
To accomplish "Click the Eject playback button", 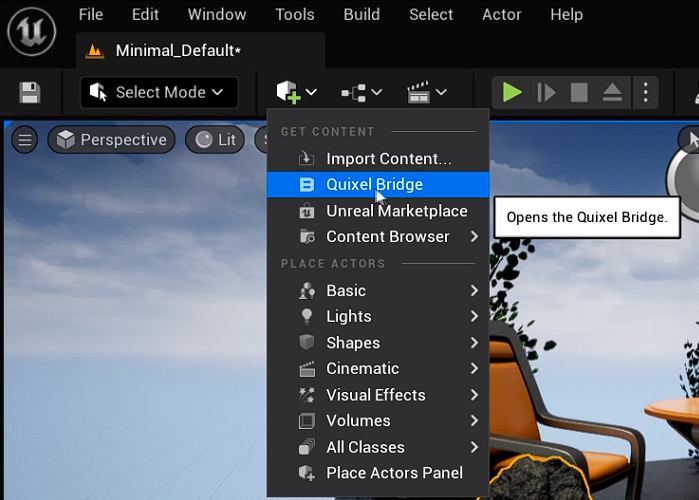I will [612, 93].
